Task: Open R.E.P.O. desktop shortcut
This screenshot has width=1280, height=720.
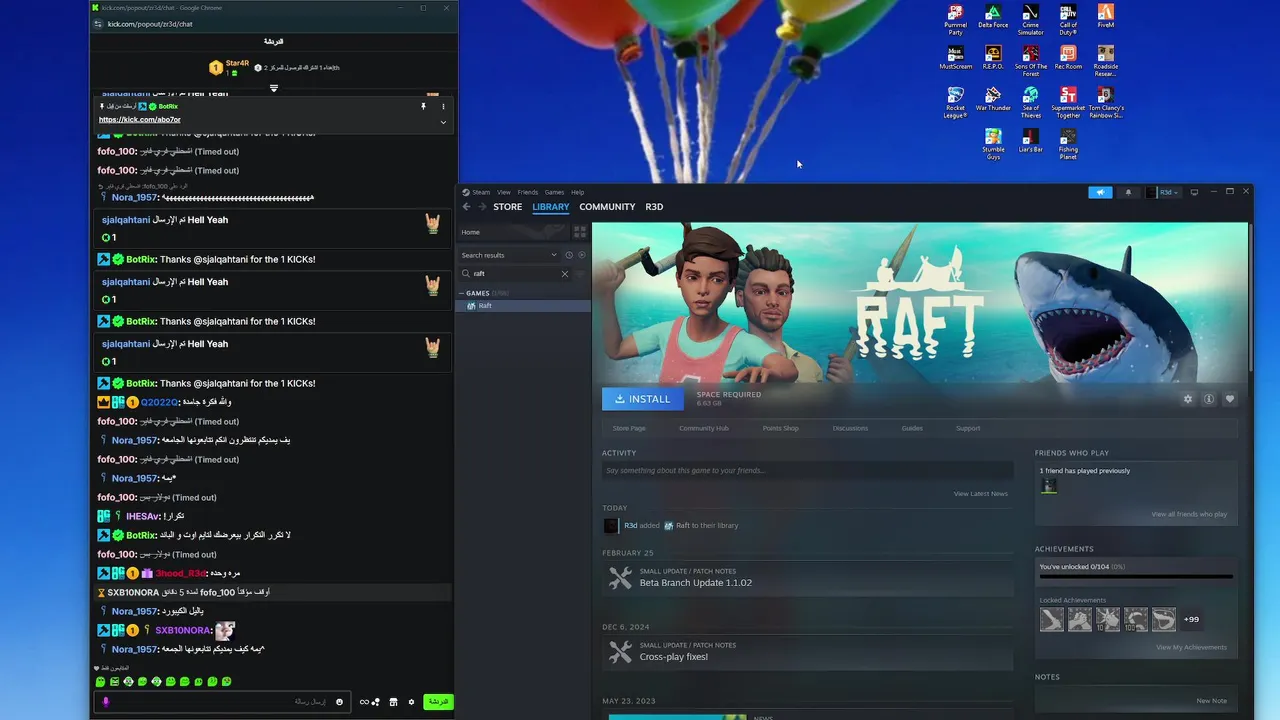Action: tap(993, 58)
